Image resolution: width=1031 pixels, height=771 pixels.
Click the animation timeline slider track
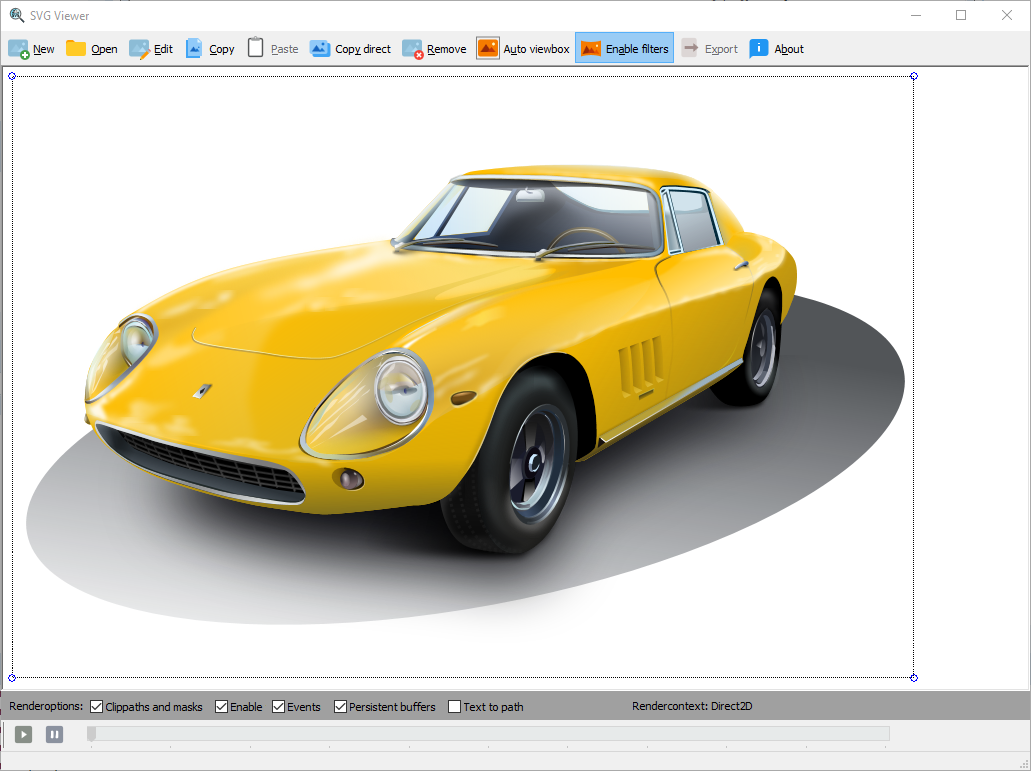488,734
